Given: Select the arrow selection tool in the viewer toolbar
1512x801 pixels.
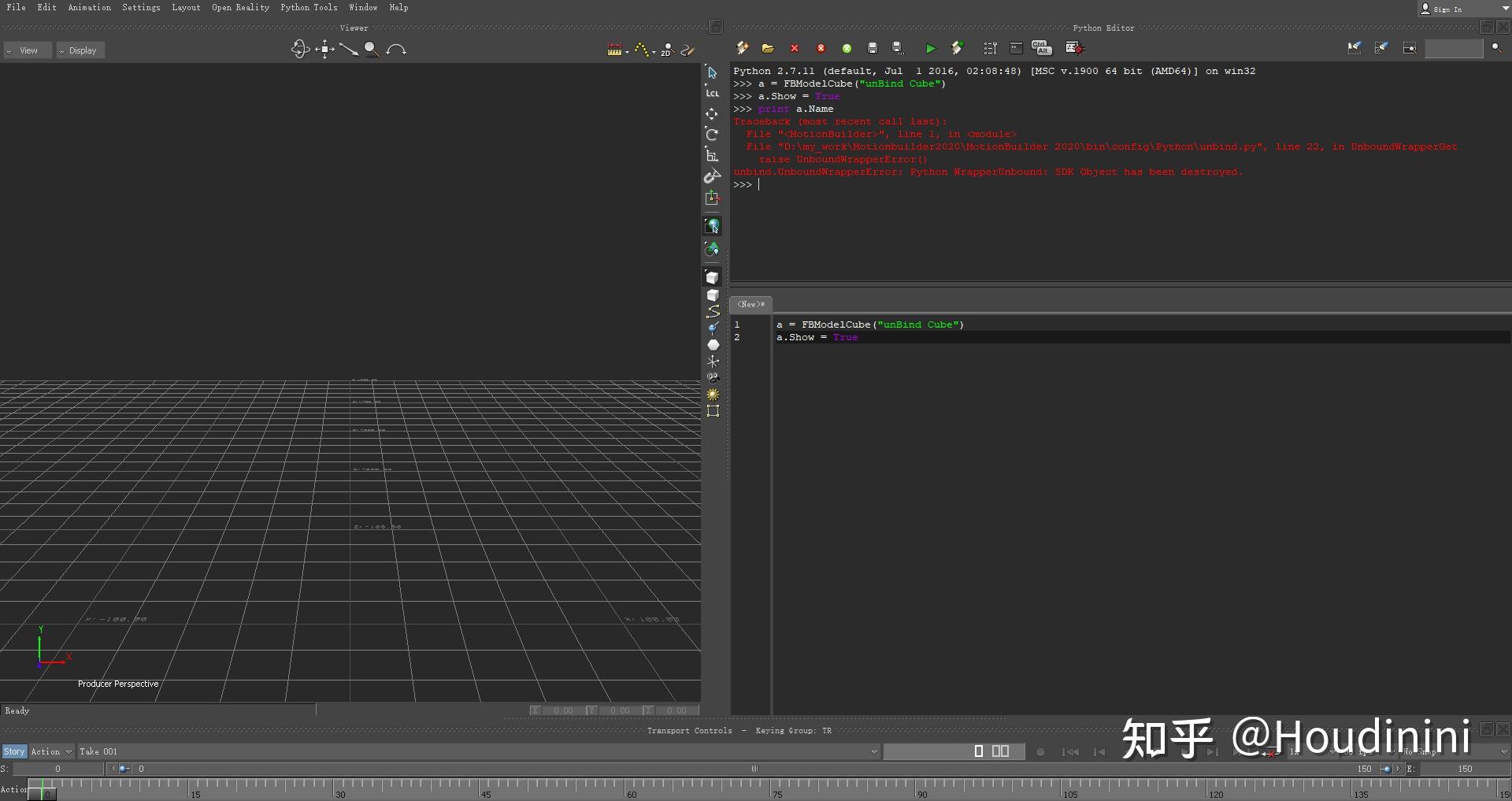Looking at the screenshot, I should (x=712, y=72).
